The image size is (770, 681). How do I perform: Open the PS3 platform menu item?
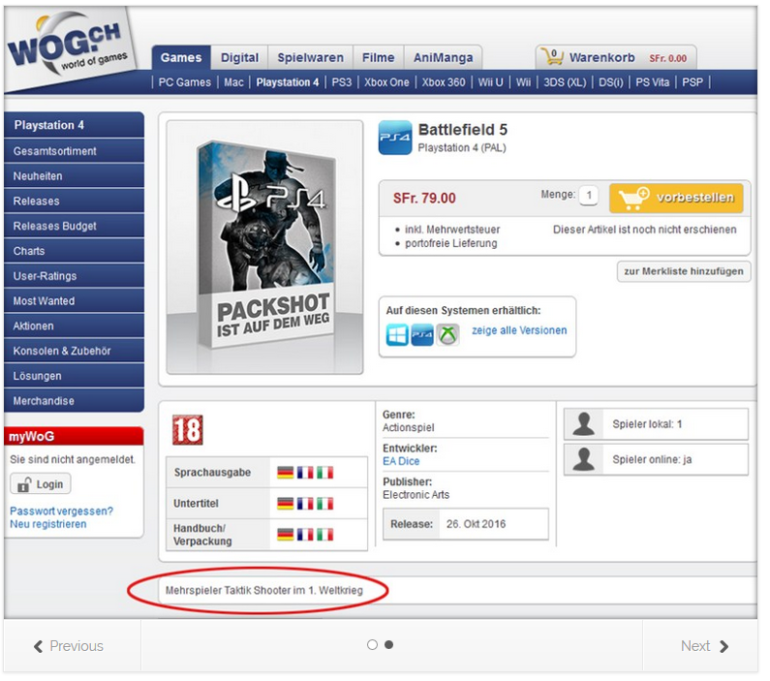(x=342, y=82)
